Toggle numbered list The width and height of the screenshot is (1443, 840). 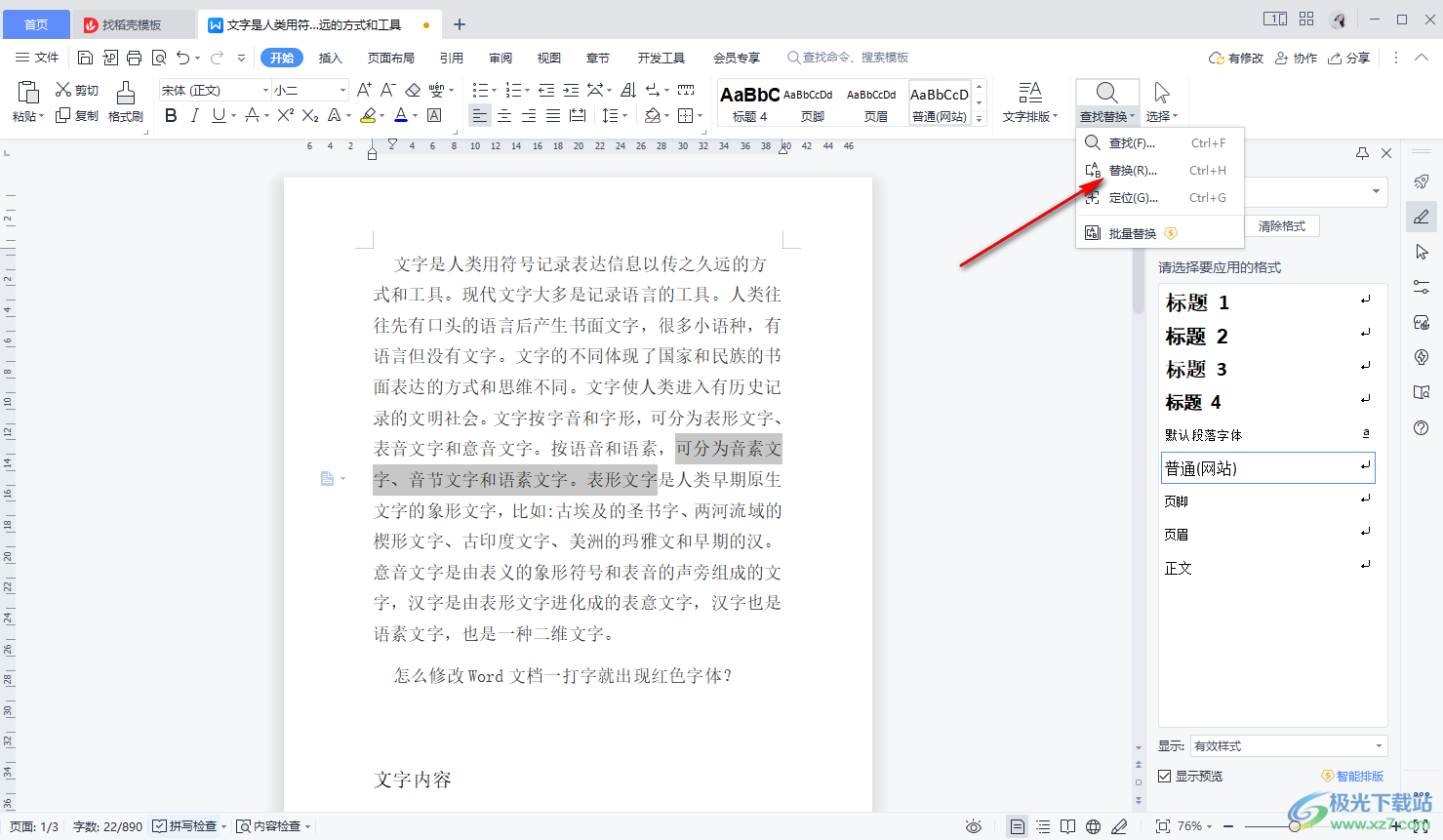click(x=513, y=90)
